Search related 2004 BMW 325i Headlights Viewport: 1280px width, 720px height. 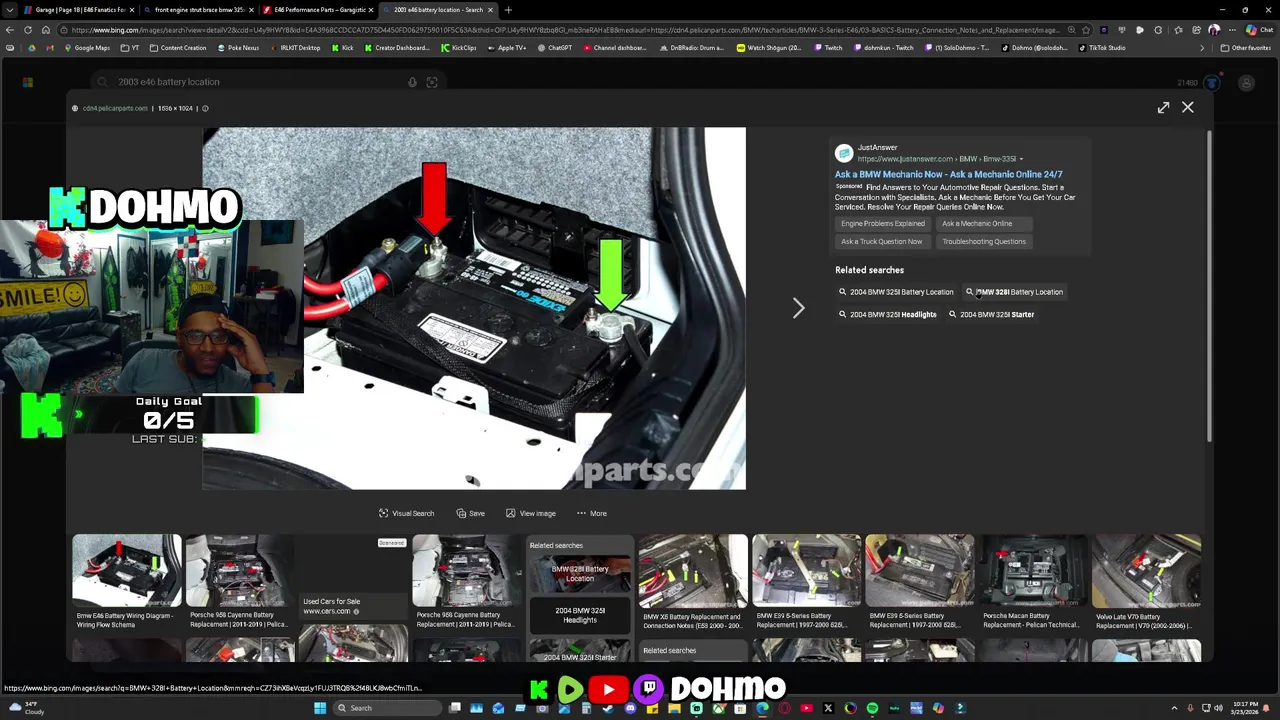(x=888, y=314)
